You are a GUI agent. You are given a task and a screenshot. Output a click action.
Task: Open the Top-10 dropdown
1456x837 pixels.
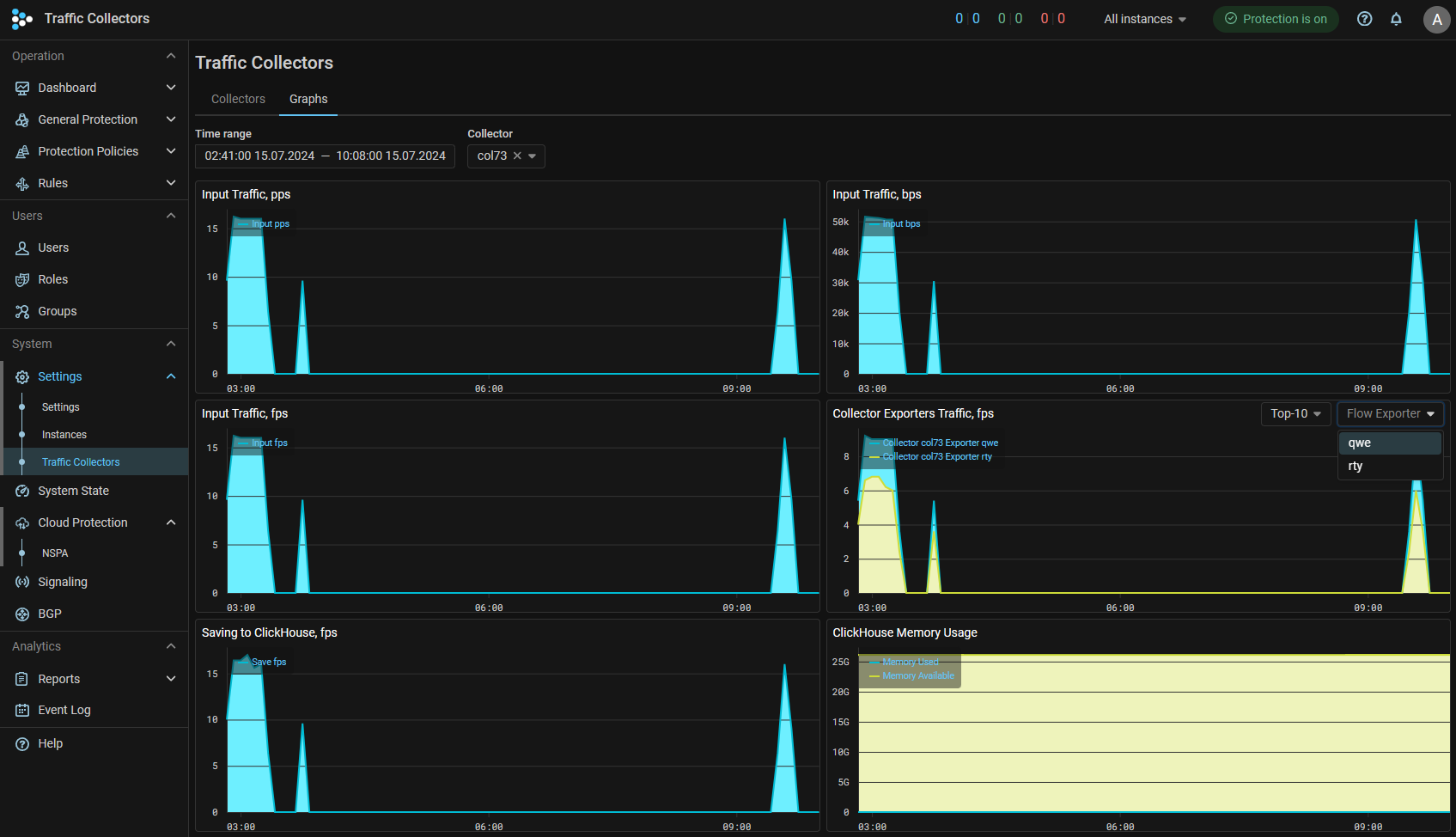click(x=1295, y=413)
